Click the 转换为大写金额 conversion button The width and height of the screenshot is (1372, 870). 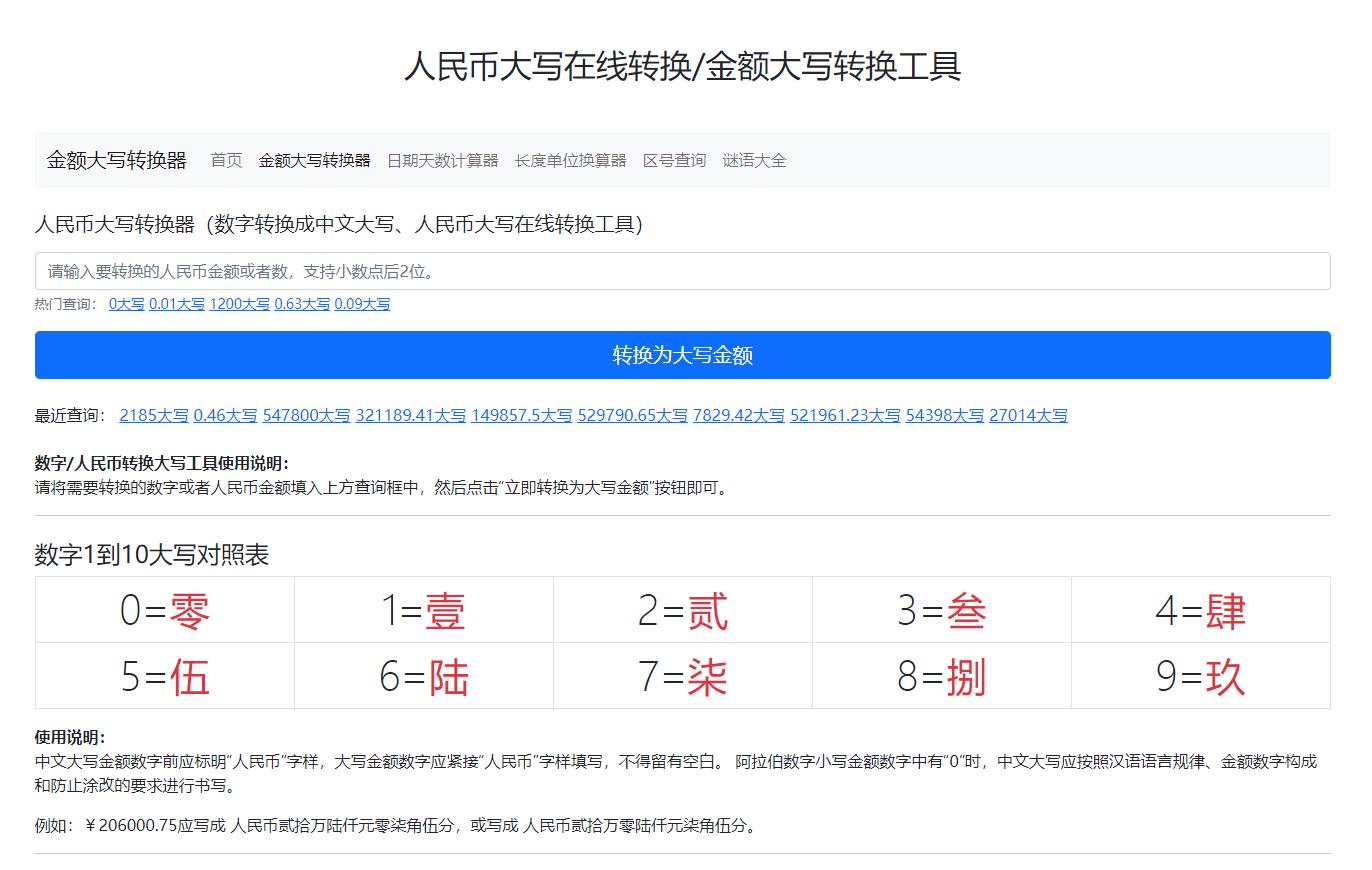684,355
